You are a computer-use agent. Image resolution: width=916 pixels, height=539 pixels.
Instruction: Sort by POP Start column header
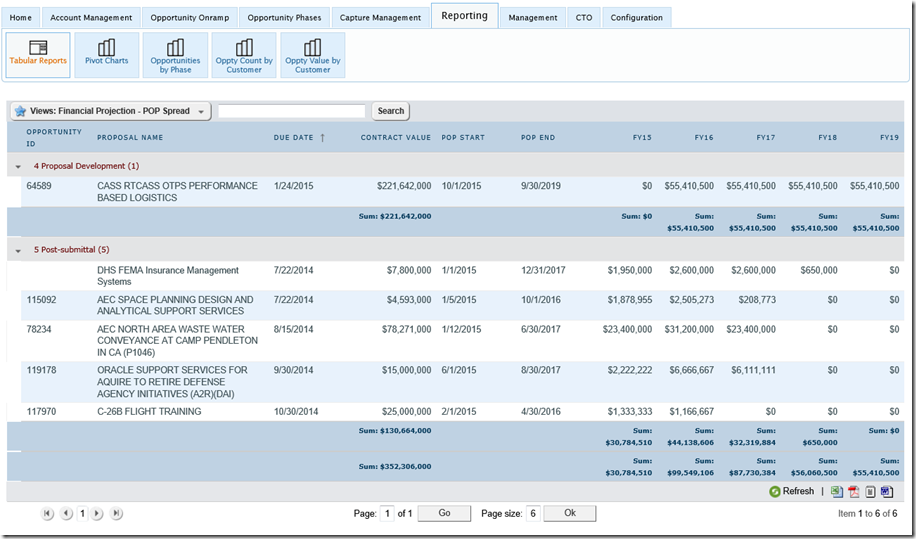pos(463,138)
